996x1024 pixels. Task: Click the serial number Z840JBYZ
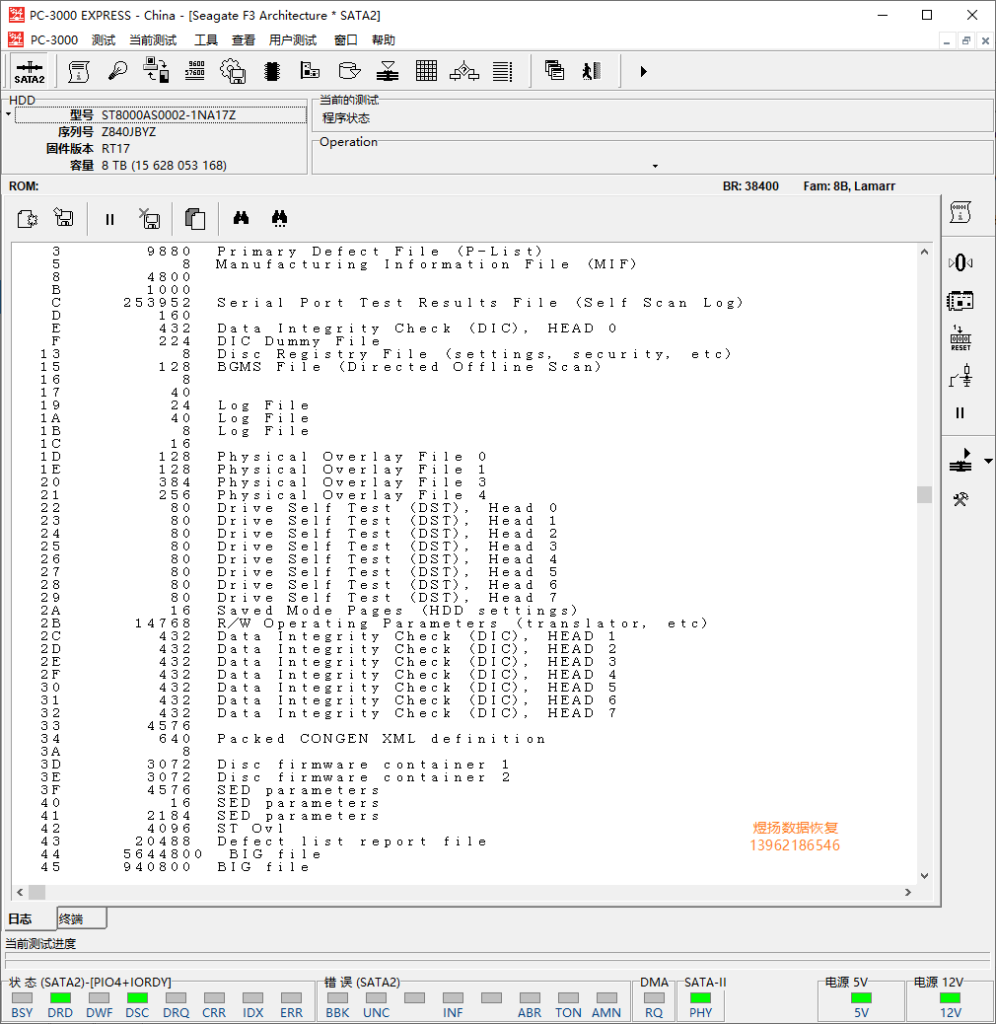click(x=129, y=132)
